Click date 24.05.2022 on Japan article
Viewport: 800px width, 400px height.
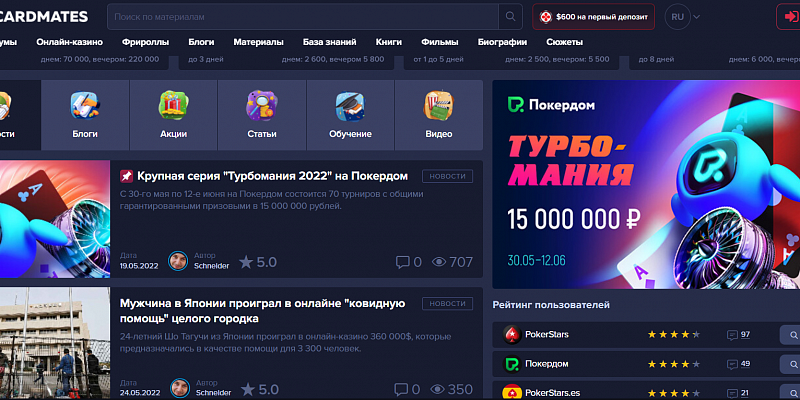(139, 393)
